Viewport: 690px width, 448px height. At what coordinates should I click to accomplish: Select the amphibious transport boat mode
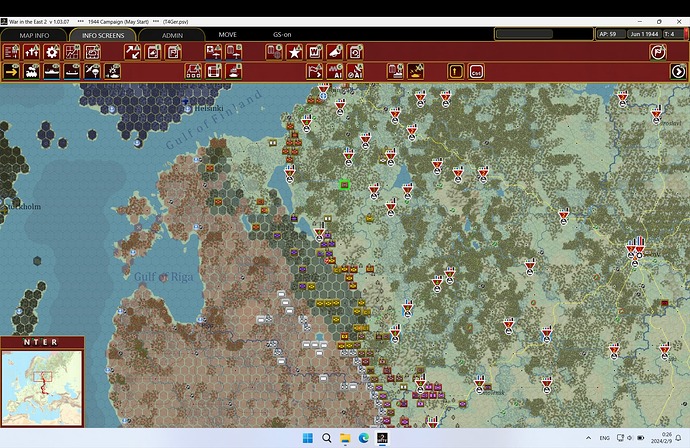tap(72, 71)
